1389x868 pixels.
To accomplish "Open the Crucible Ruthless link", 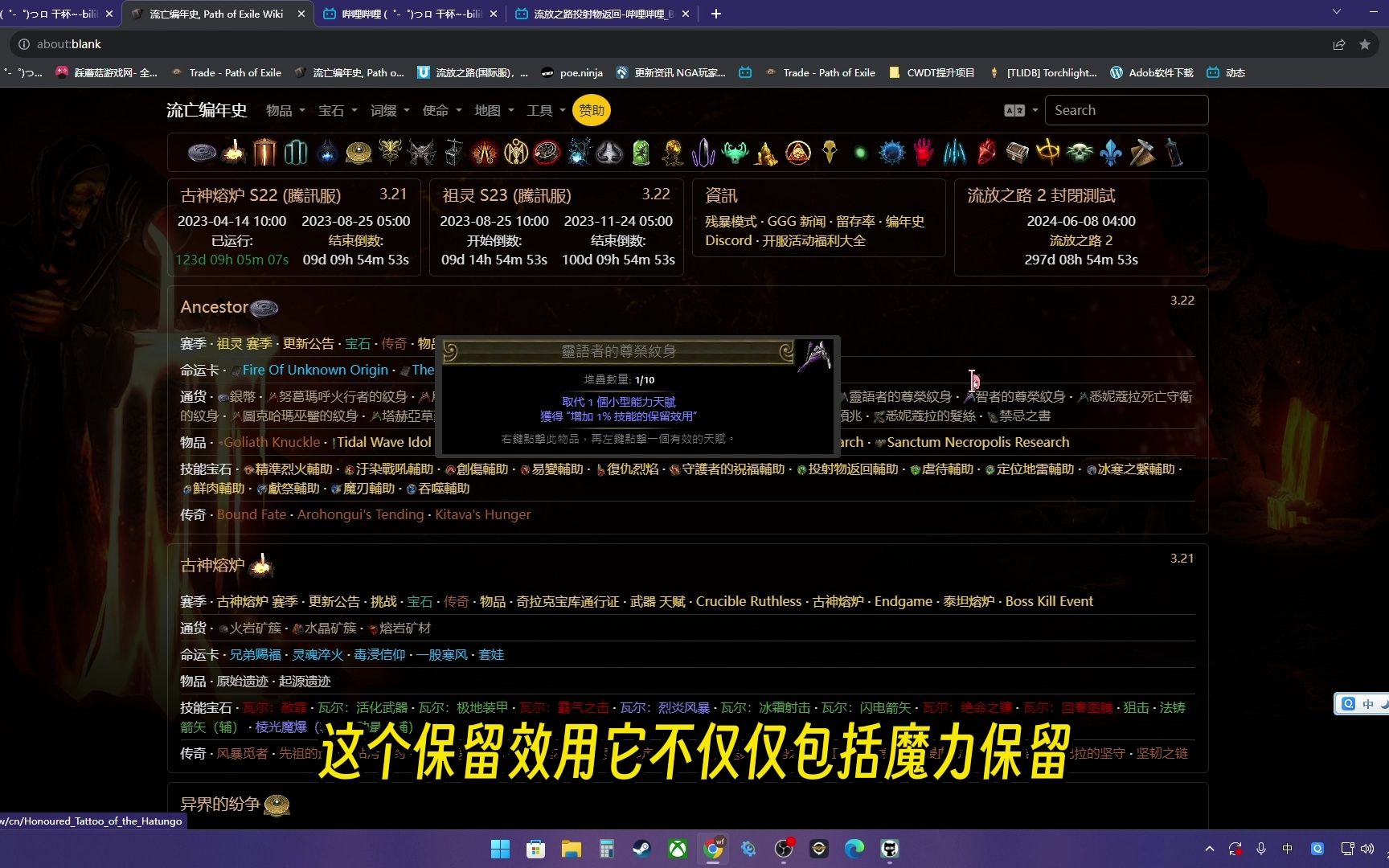I will [x=748, y=601].
